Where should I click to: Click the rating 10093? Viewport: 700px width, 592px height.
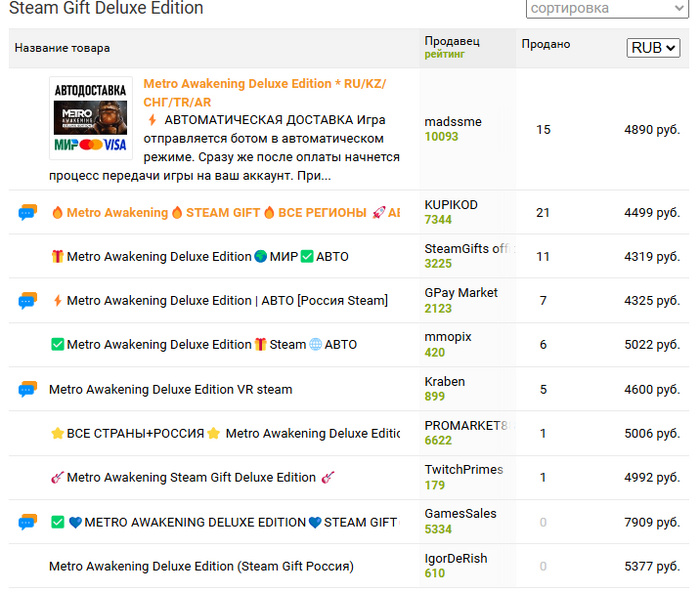tap(441, 137)
